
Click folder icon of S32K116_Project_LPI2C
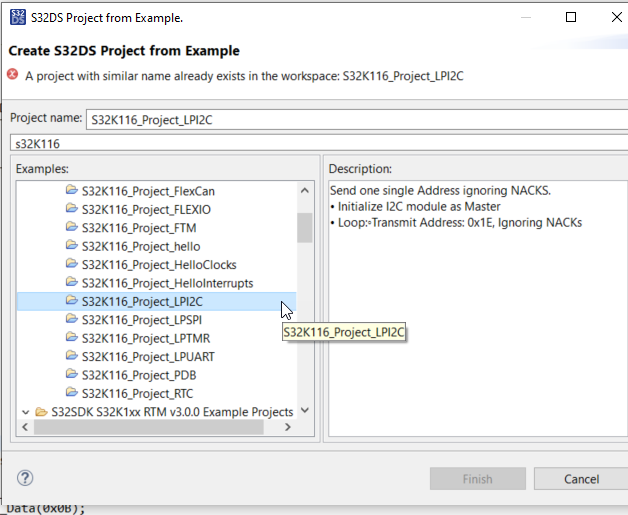click(x=72, y=300)
